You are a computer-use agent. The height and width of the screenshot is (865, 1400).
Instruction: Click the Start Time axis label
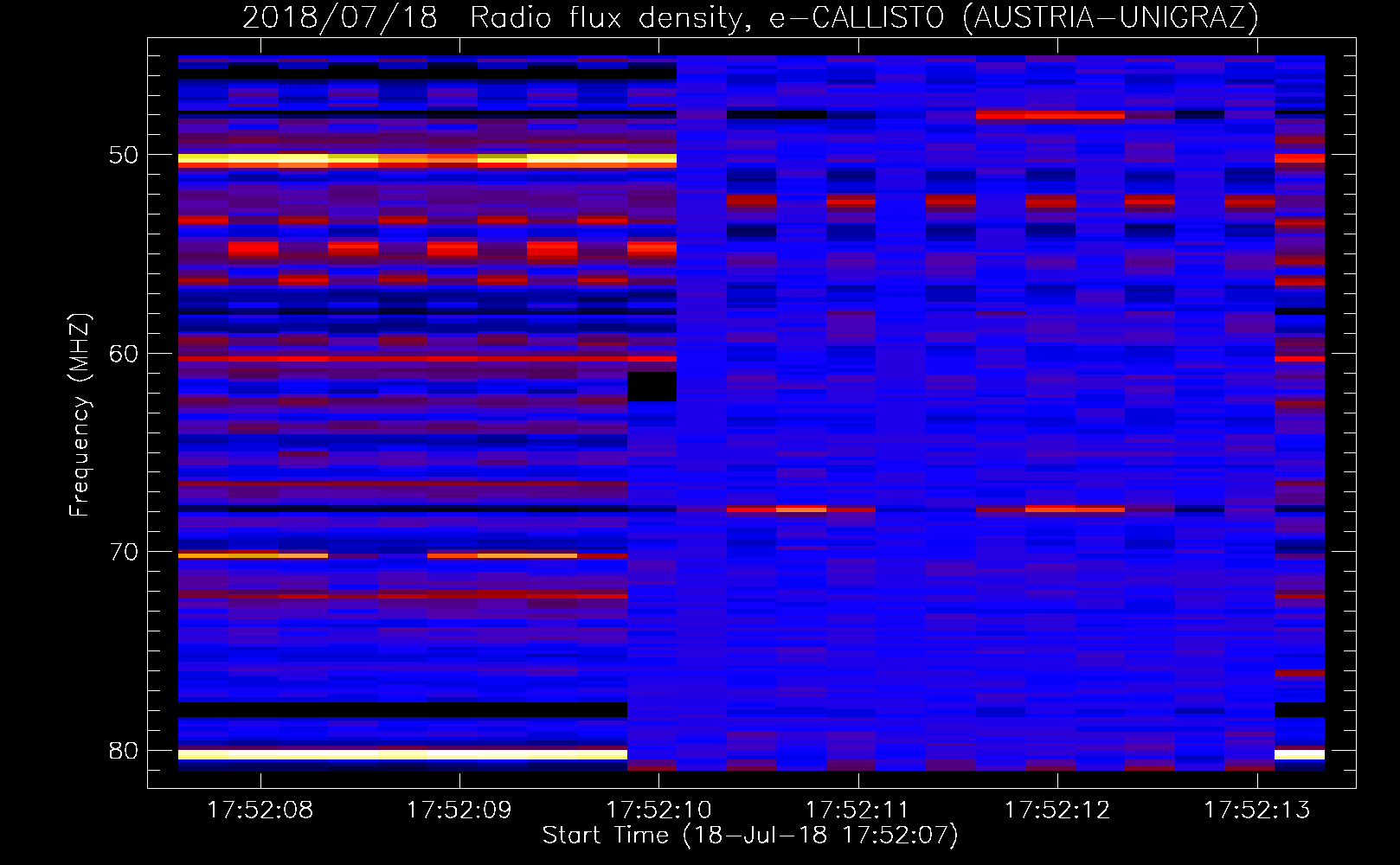750,836
